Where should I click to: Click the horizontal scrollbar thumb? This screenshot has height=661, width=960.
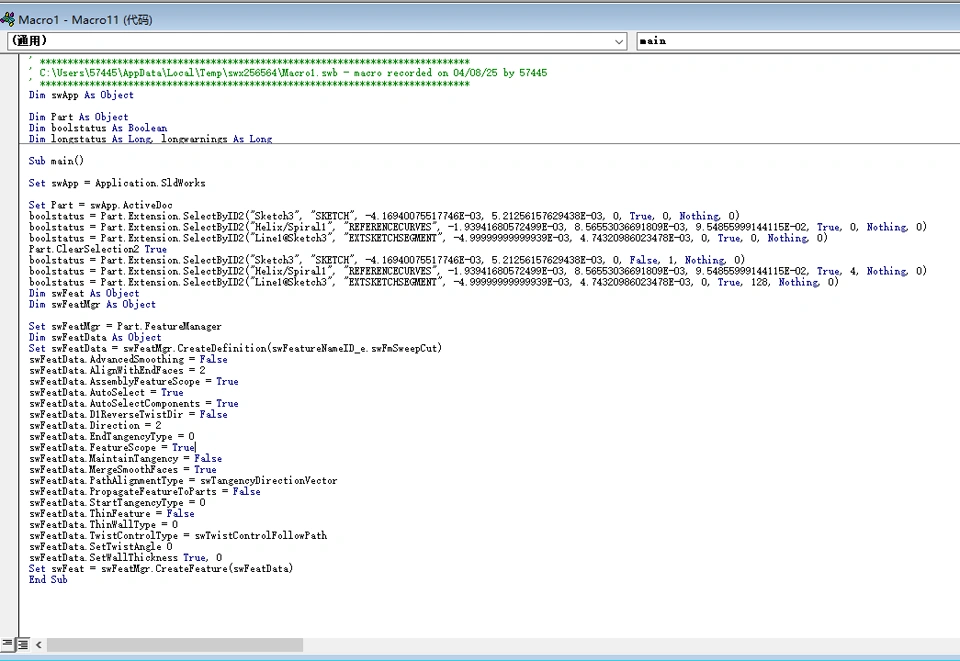175,644
